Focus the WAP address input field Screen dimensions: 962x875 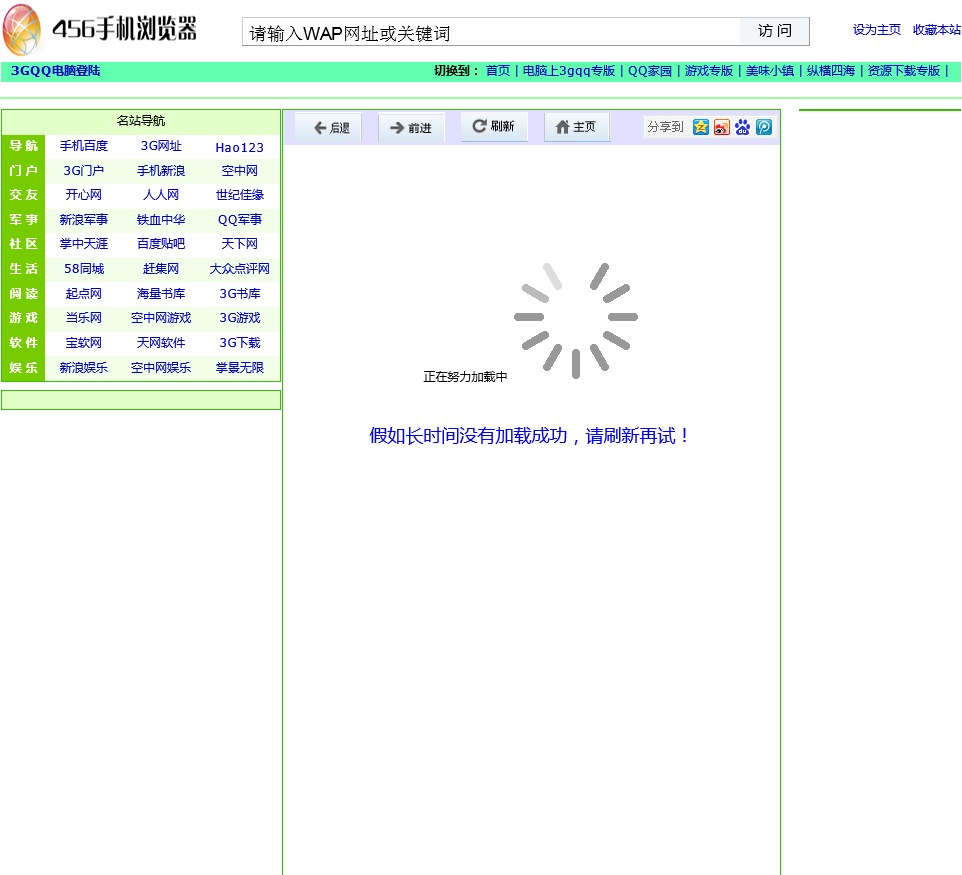[491, 32]
